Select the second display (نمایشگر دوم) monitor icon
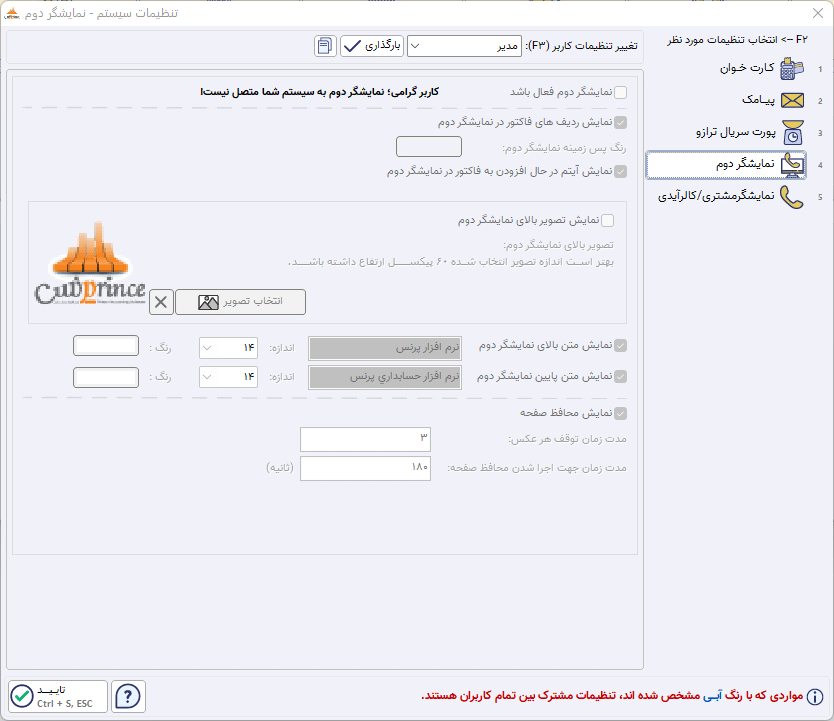This screenshot has width=834, height=721. [x=793, y=164]
